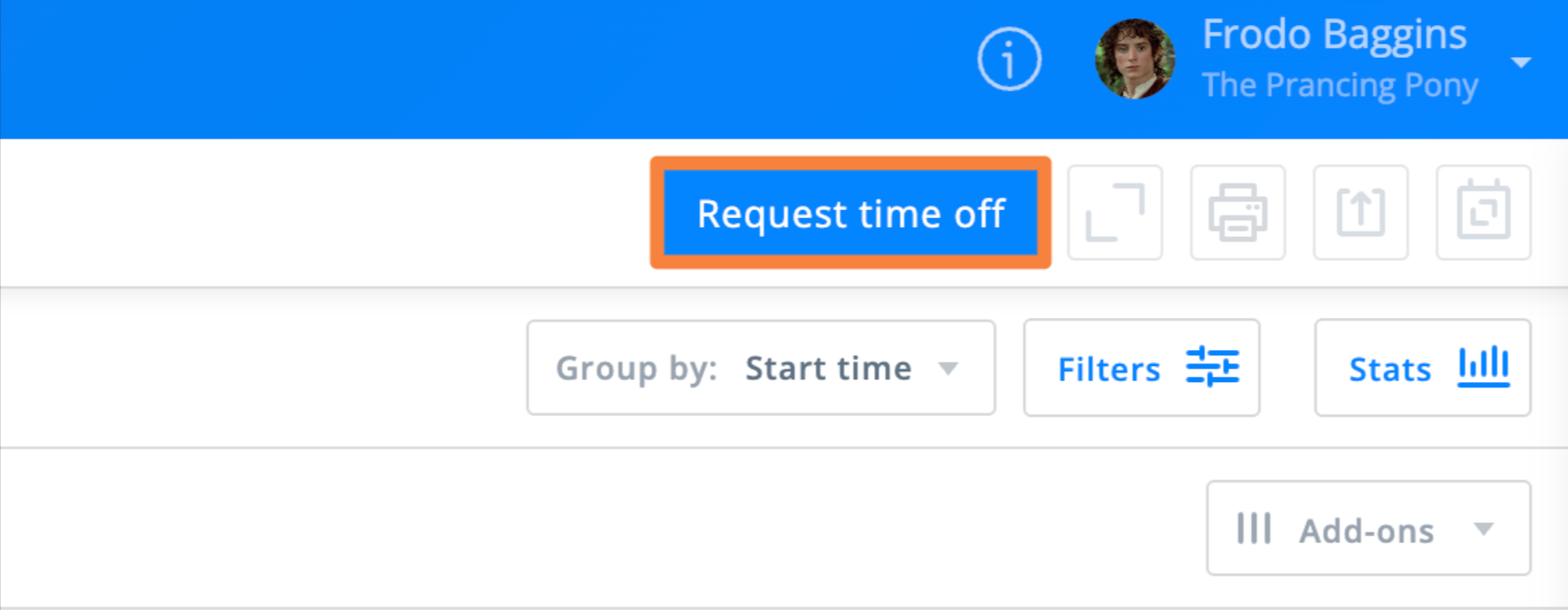Viewport: 1568px width, 610px height.
Task: Click the Stats bar chart icon
Action: point(1483,367)
